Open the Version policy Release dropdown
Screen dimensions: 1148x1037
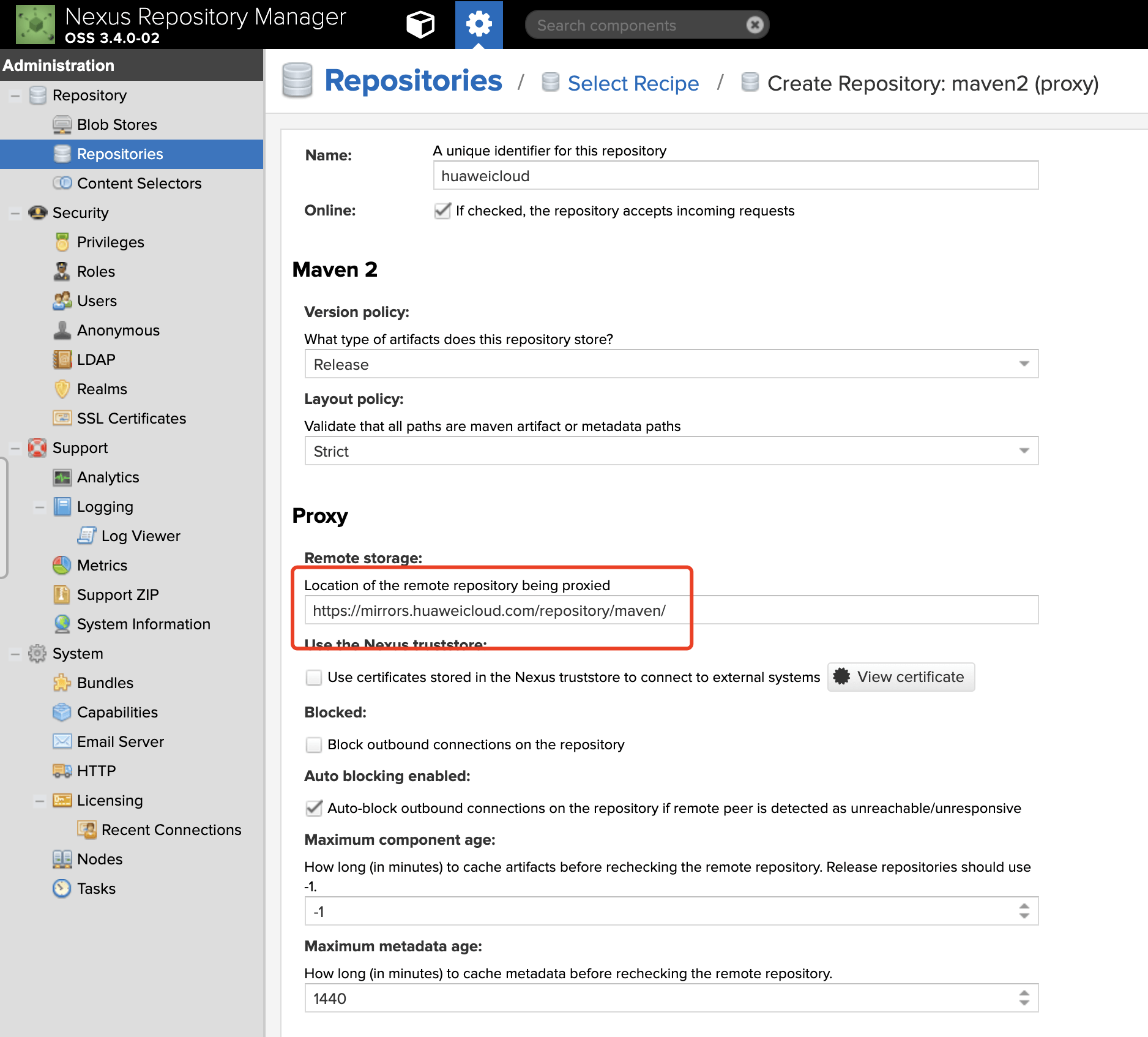tap(671, 365)
